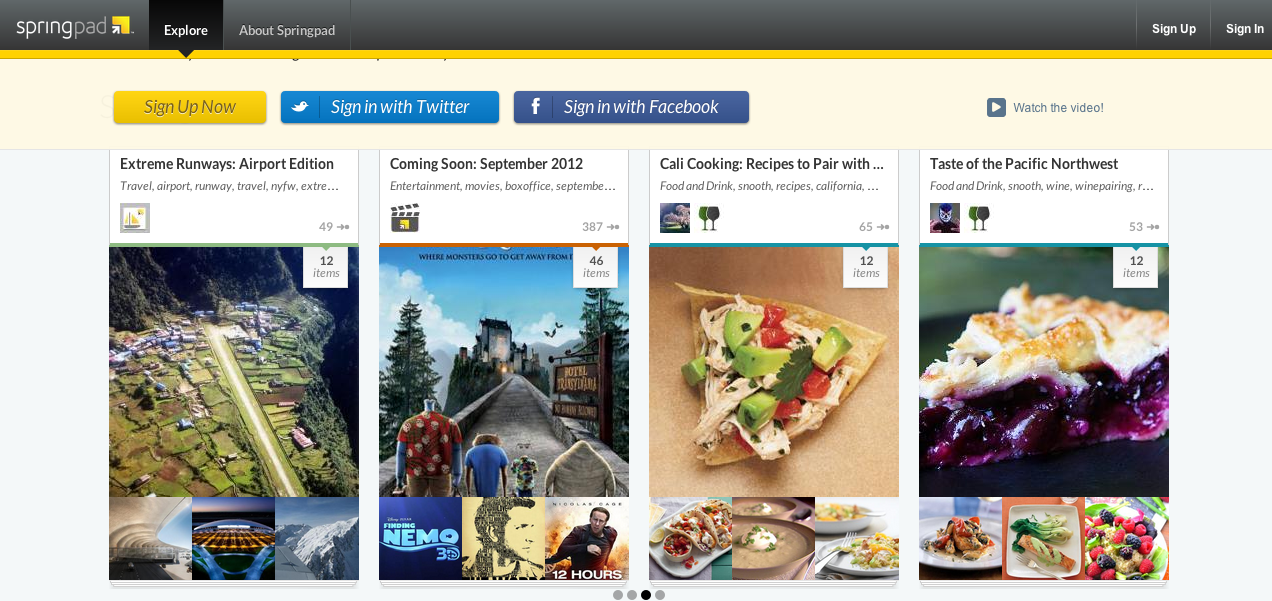Select the second carousel page dot
This screenshot has height=601, width=1272.
(x=632, y=595)
